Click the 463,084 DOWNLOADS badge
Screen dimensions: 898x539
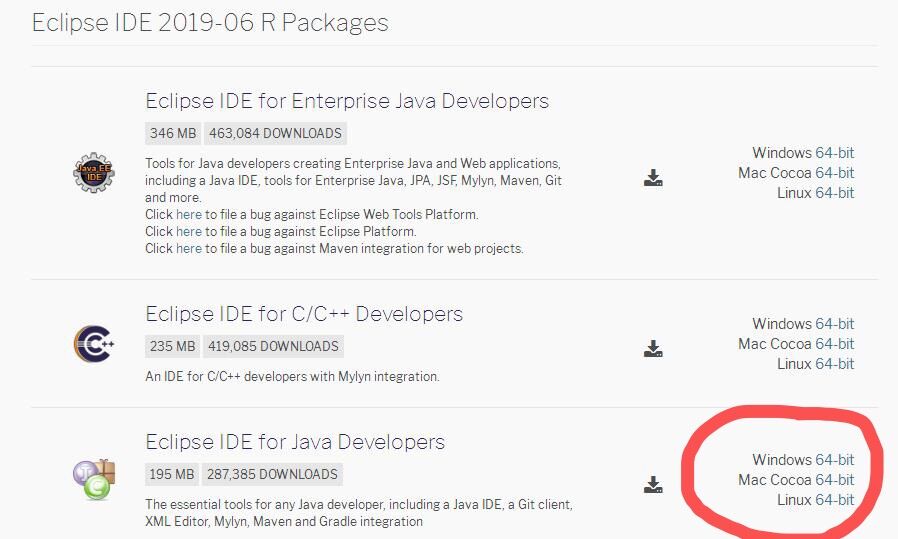coord(275,133)
